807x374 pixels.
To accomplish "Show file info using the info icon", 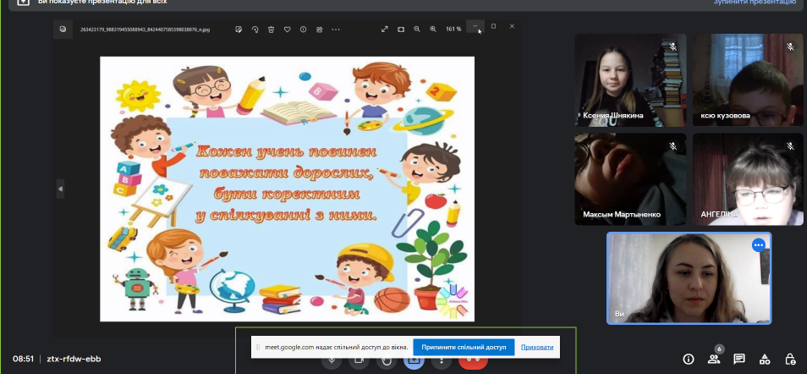I will coord(303,29).
